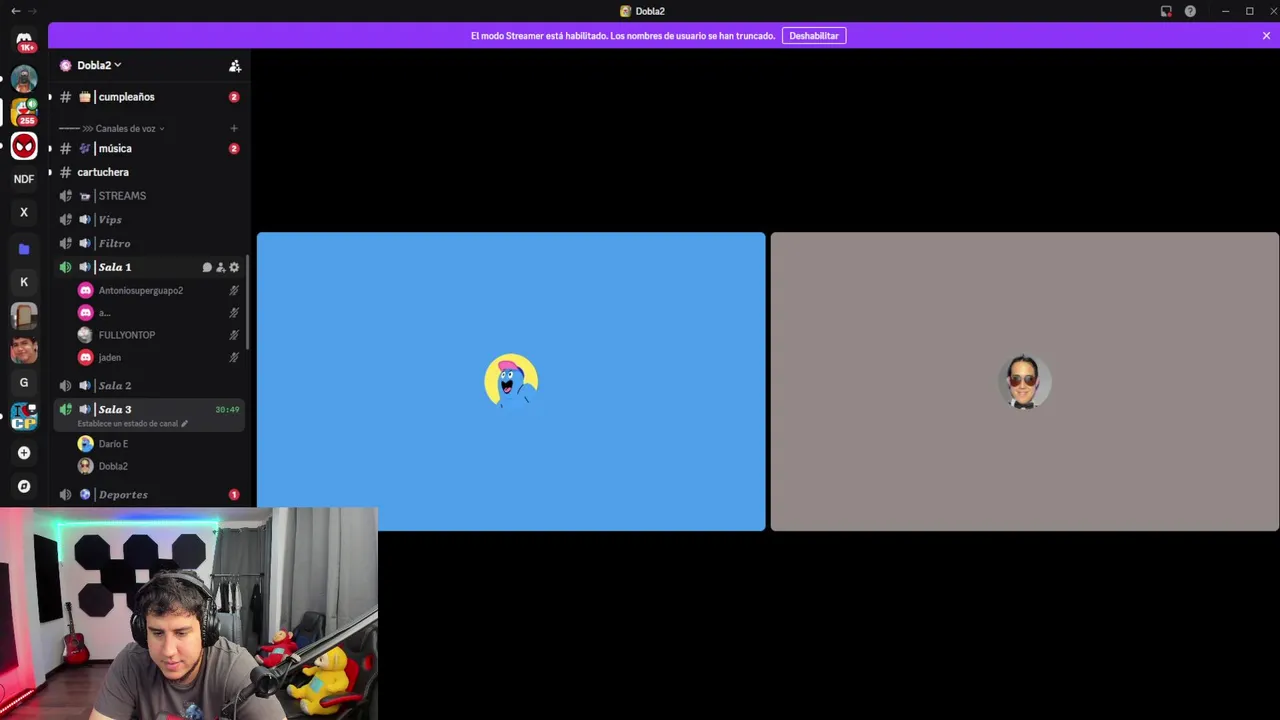Open the Spider-Man avatar server
This screenshot has height=720, width=1280.
[24, 146]
